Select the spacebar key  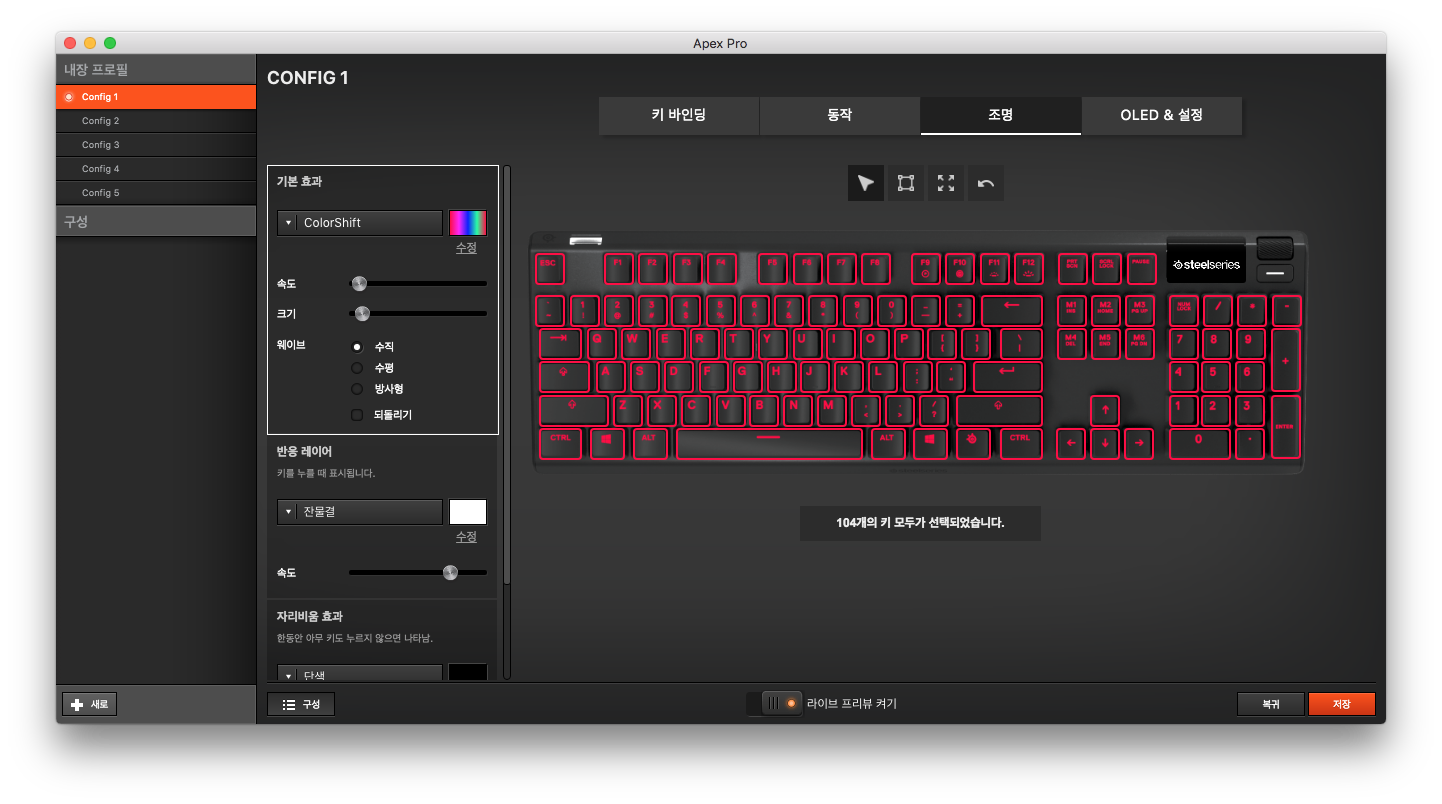(x=769, y=443)
